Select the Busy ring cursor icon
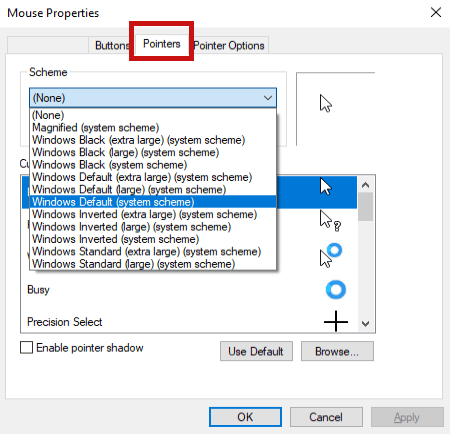The height and width of the screenshot is (434, 450). click(336, 289)
